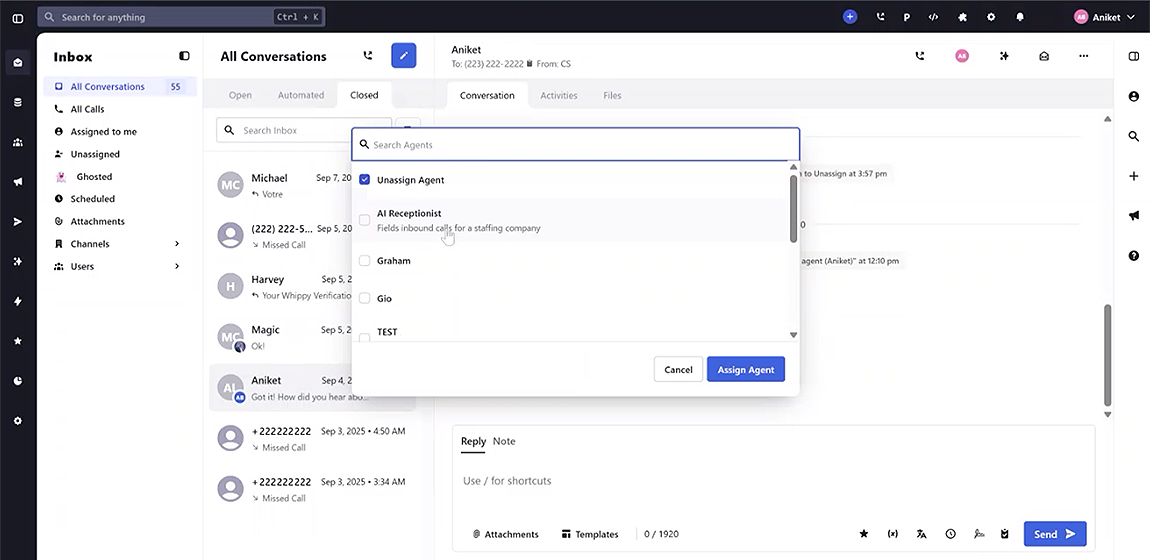Viewport: 1150px width, 560px height.
Task: Focus the Search Agents field
Action: click(576, 144)
